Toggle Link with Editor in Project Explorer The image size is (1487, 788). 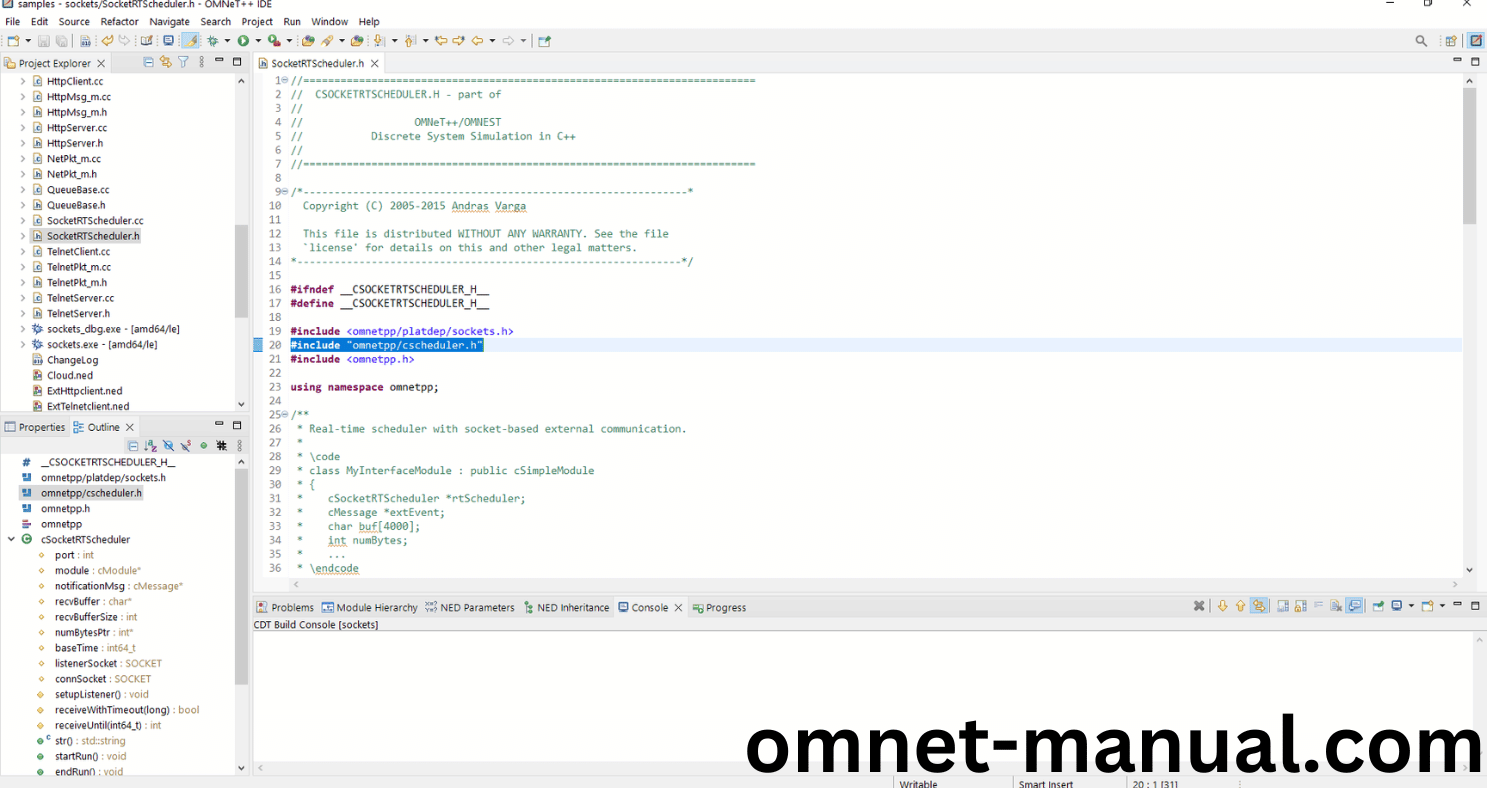point(166,62)
